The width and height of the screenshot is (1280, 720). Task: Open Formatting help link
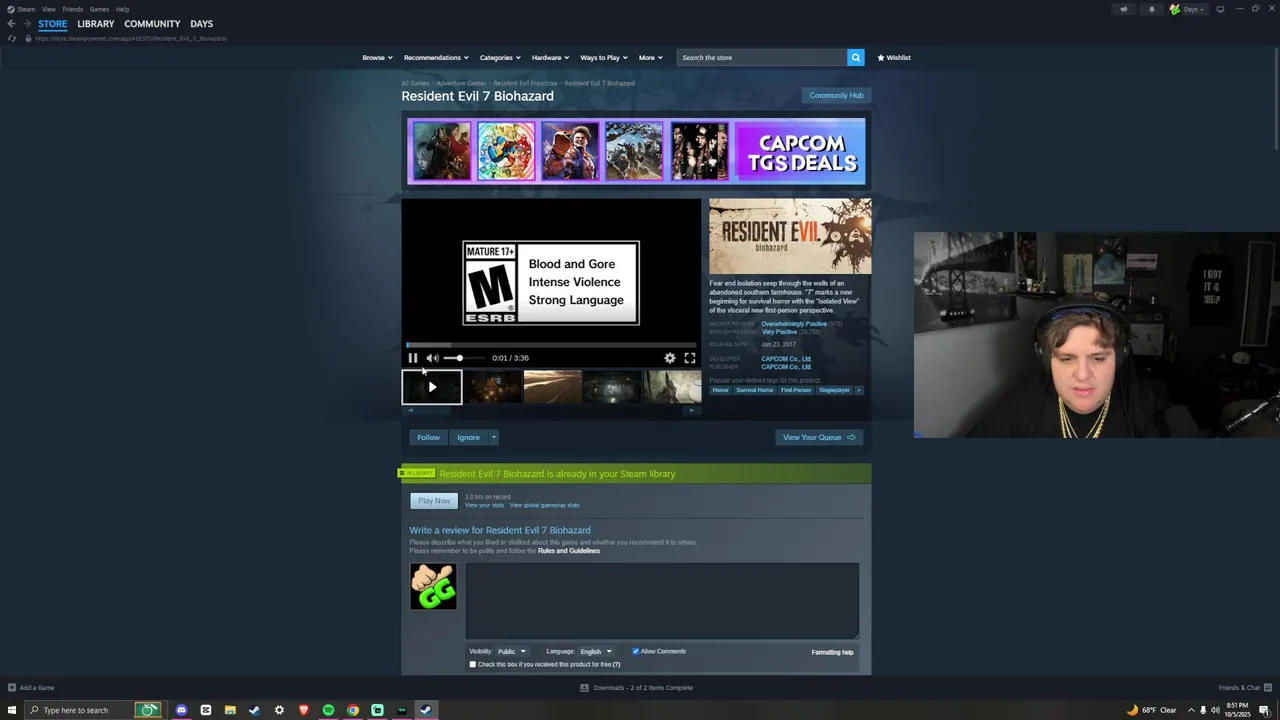832,652
